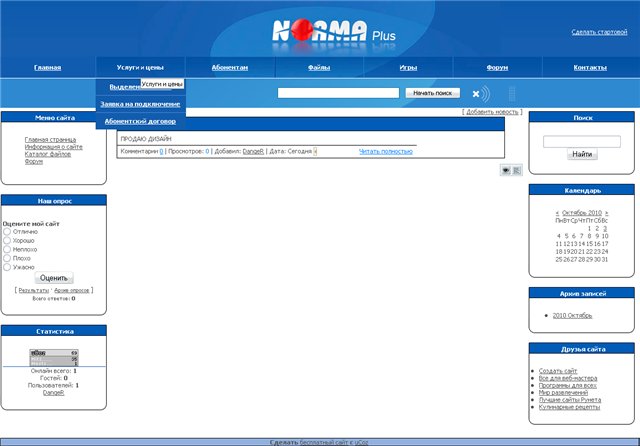
Task: Go to previous month with « arrow
Action: click(x=557, y=213)
